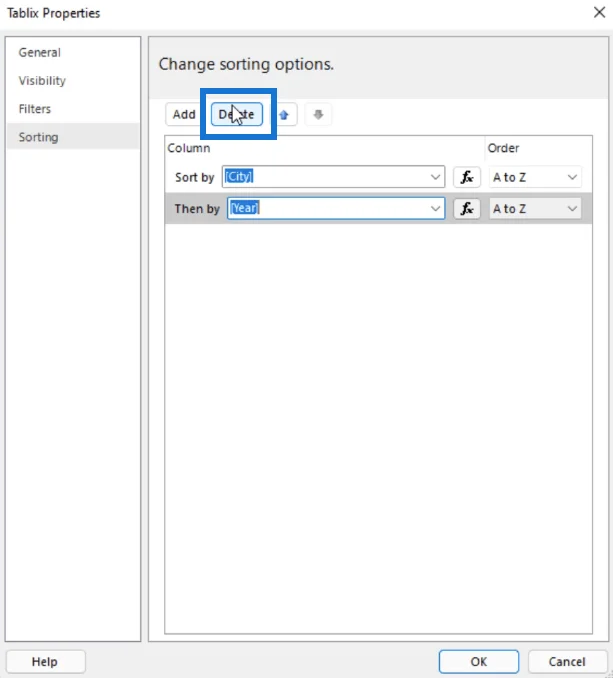Click the Then by row label
The width and height of the screenshot is (613, 678).
pos(197,209)
